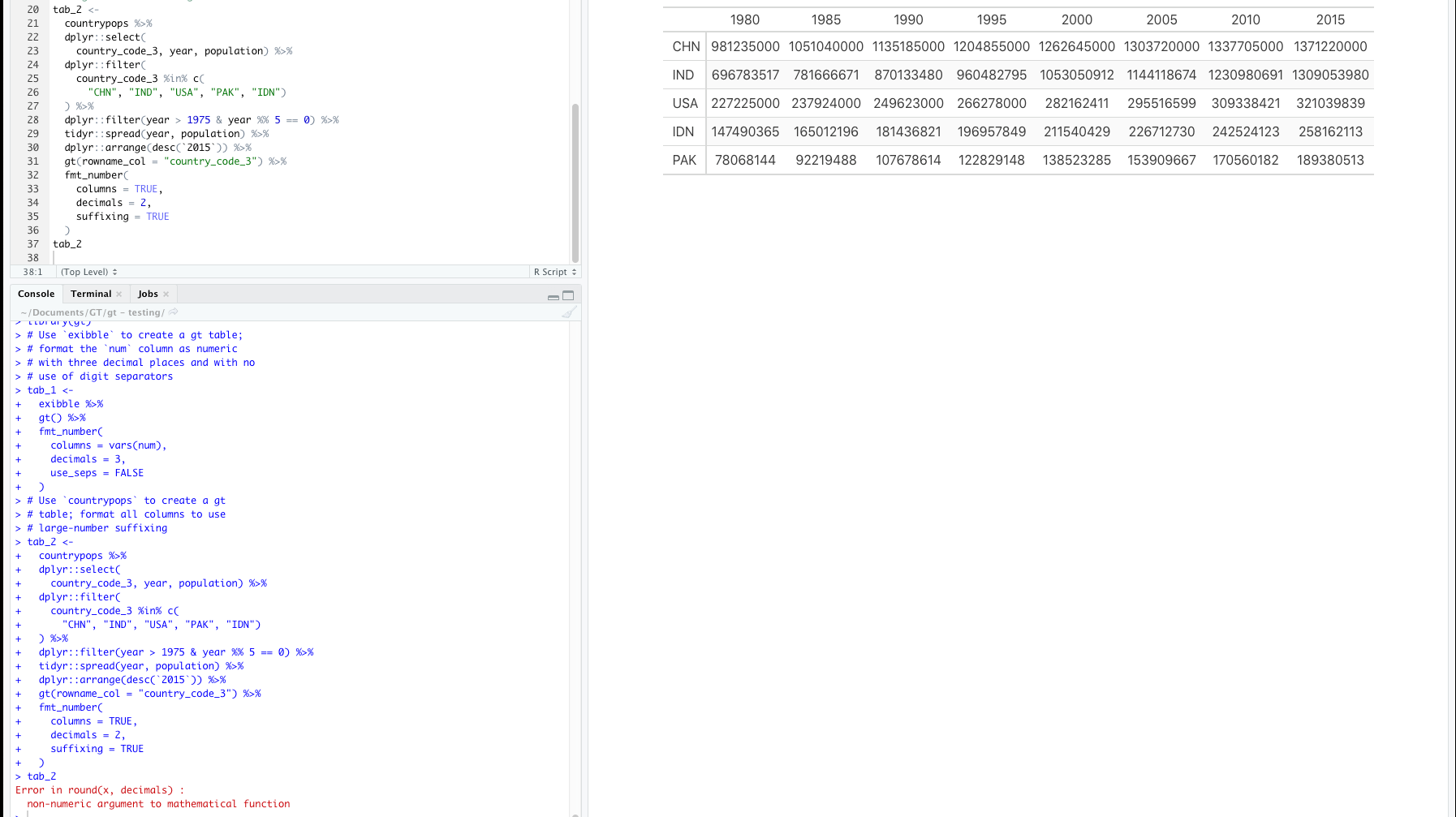The height and width of the screenshot is (817, 1456).
Task: Open the R Script file type selector
Action: [x=554, y=271]
